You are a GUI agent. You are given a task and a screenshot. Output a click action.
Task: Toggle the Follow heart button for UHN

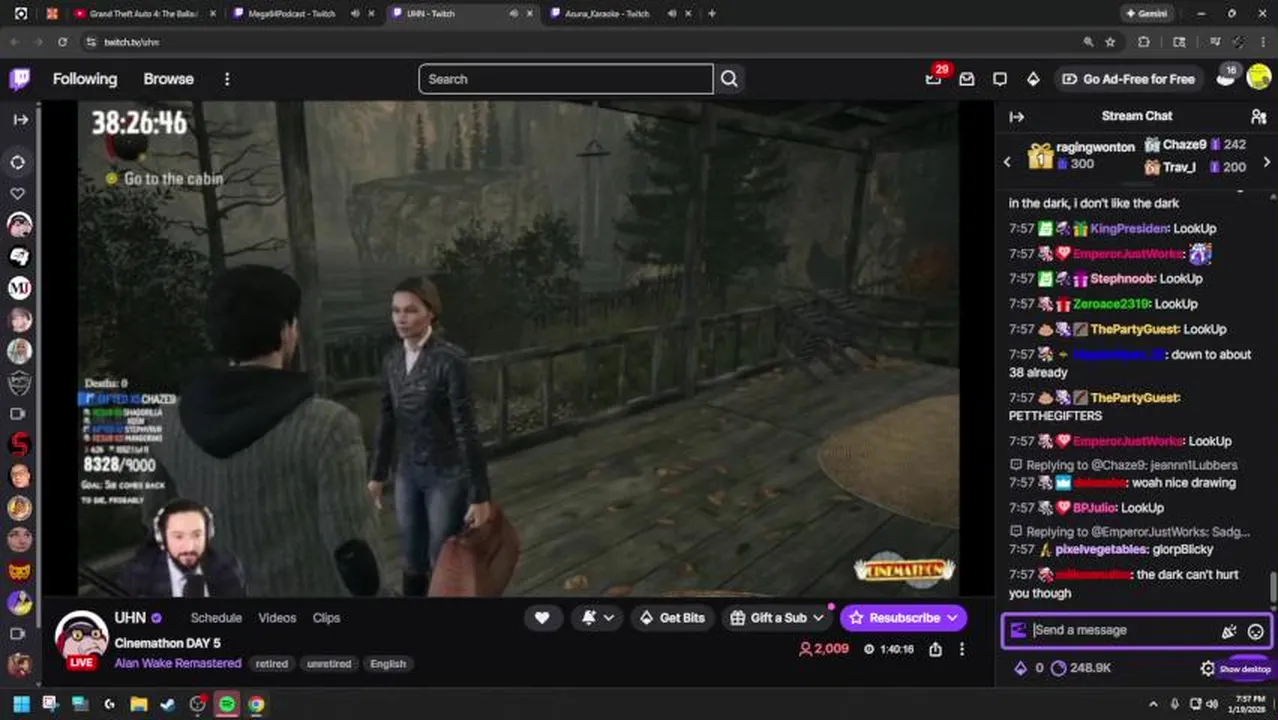pyautogui.click(x=542, y=618)
